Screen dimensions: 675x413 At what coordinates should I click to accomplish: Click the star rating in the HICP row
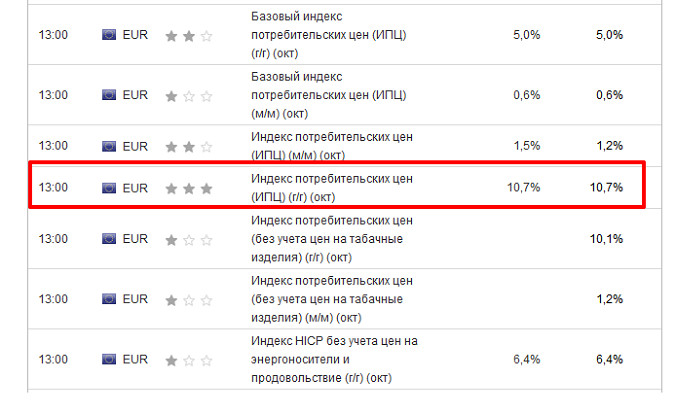point(189,359)
